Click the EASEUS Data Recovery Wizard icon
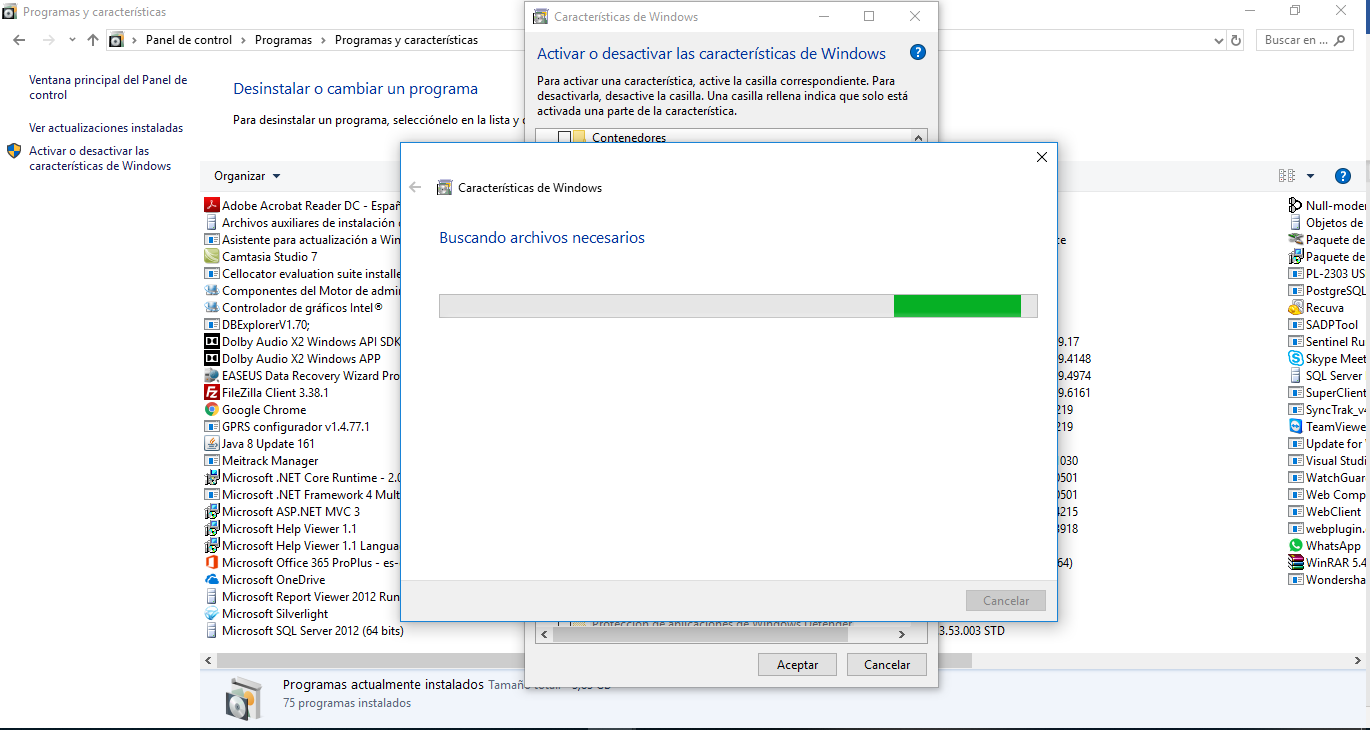This screenshot has width=1370, height=730. coord(212,375)
